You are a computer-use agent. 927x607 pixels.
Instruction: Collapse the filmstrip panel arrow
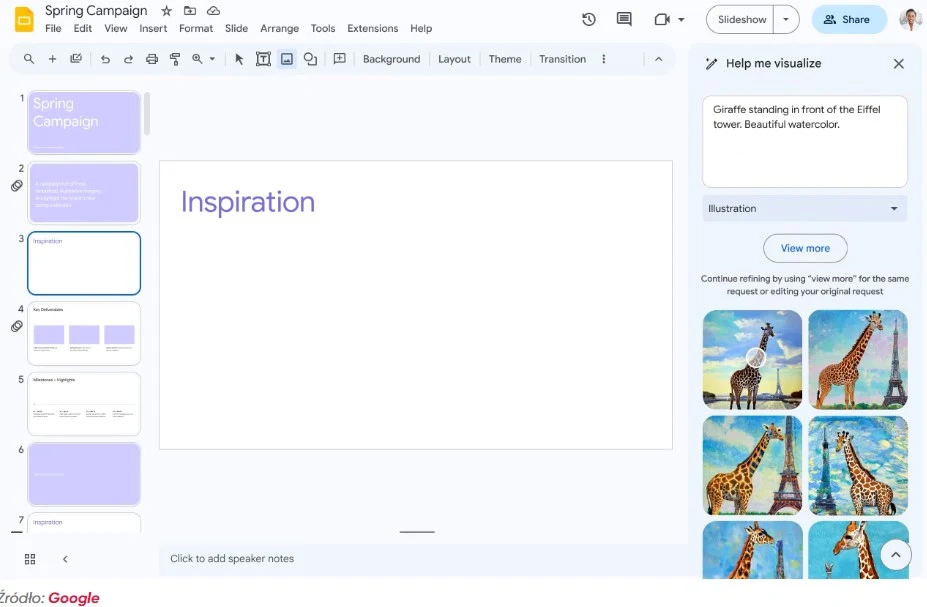[x=65, y=559]
